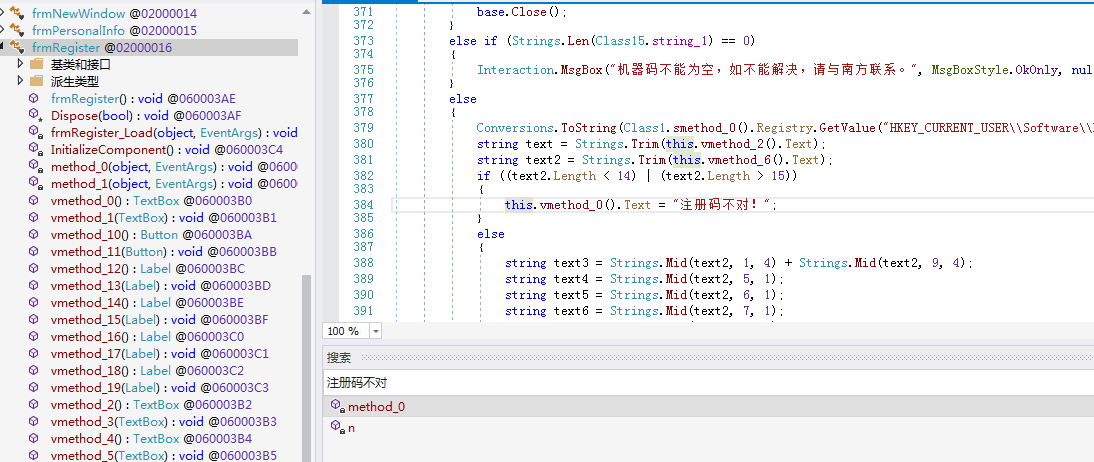The width and height of the screenshot is (1094, 462).
Task: Open the 100 % zoom dropdown
Action: [375, 331]
